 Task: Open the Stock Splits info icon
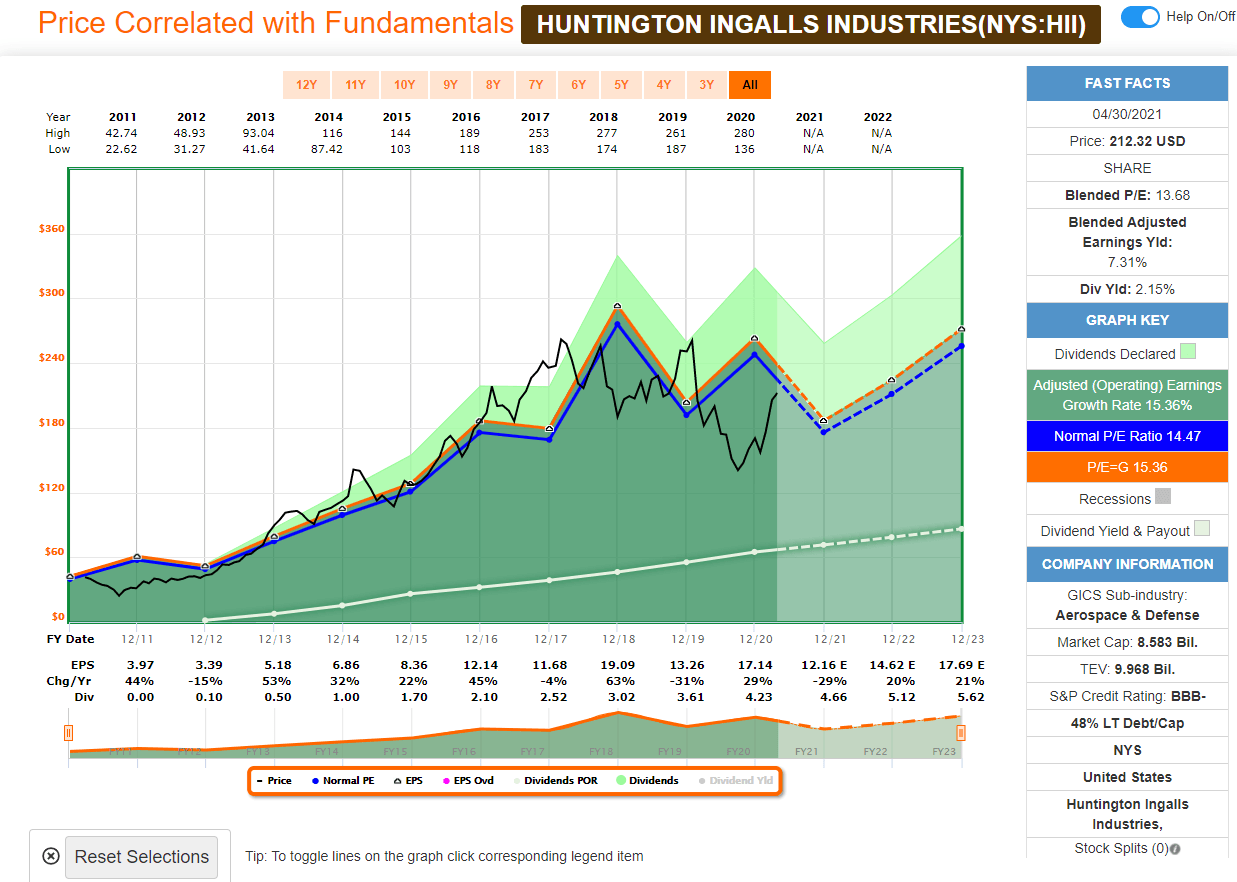[1175, 850]
